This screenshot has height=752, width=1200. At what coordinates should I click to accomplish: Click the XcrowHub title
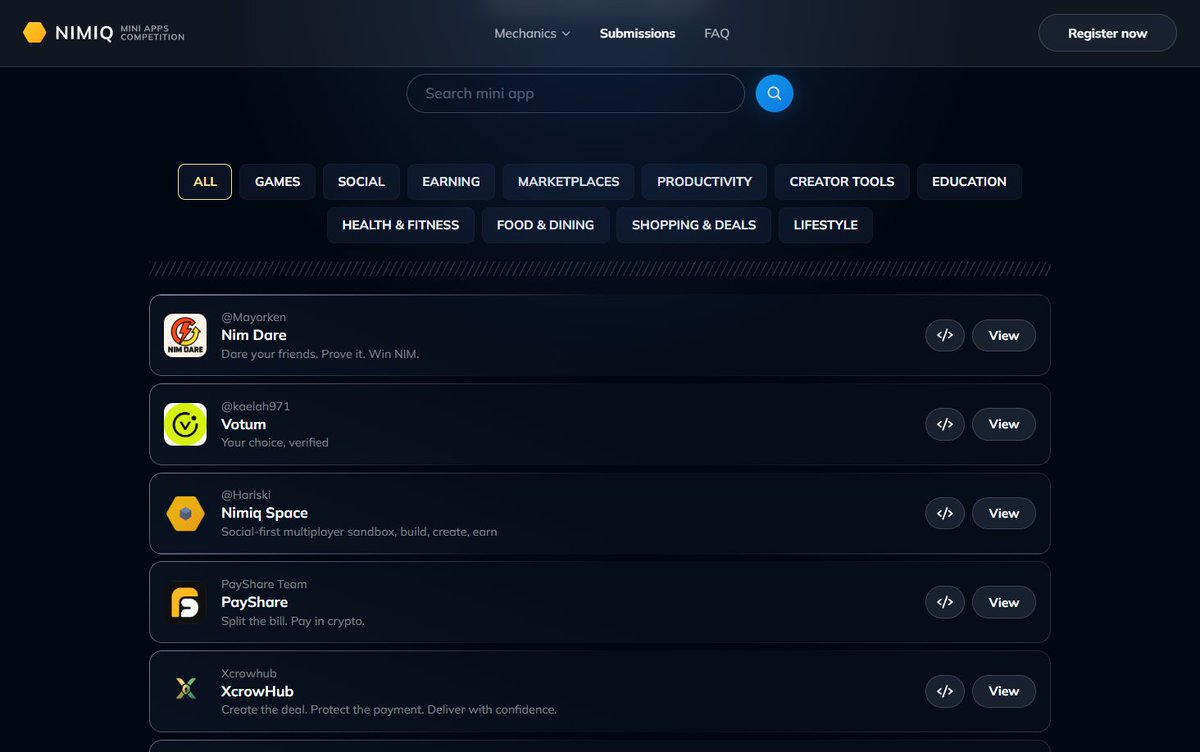(x=257, y=691)
